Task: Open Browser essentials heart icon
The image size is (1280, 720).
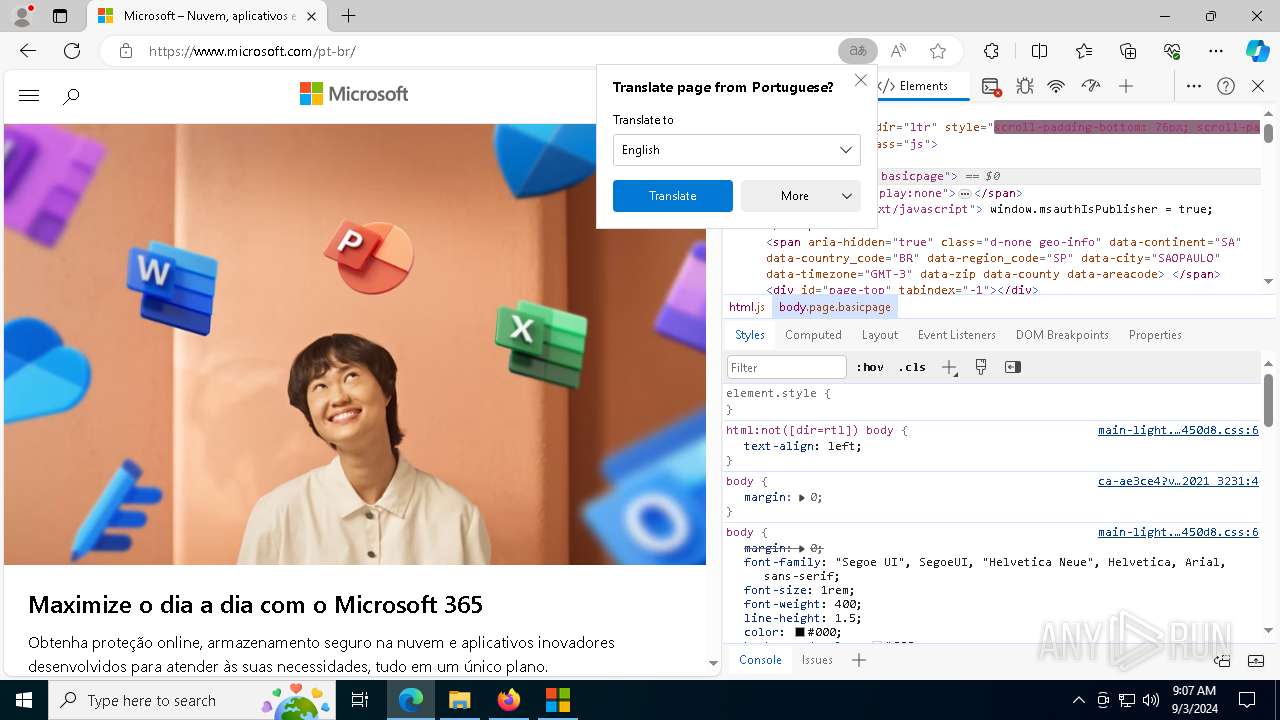Action: (1172, 51)
